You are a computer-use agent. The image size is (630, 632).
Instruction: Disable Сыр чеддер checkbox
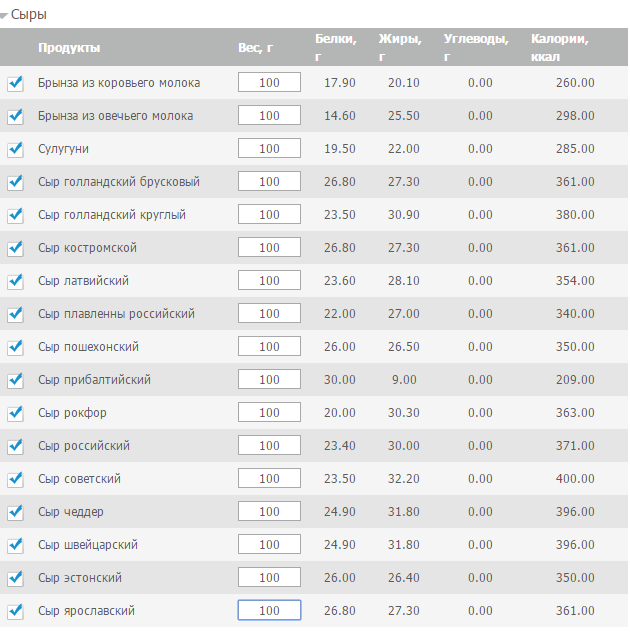(15, 512)
